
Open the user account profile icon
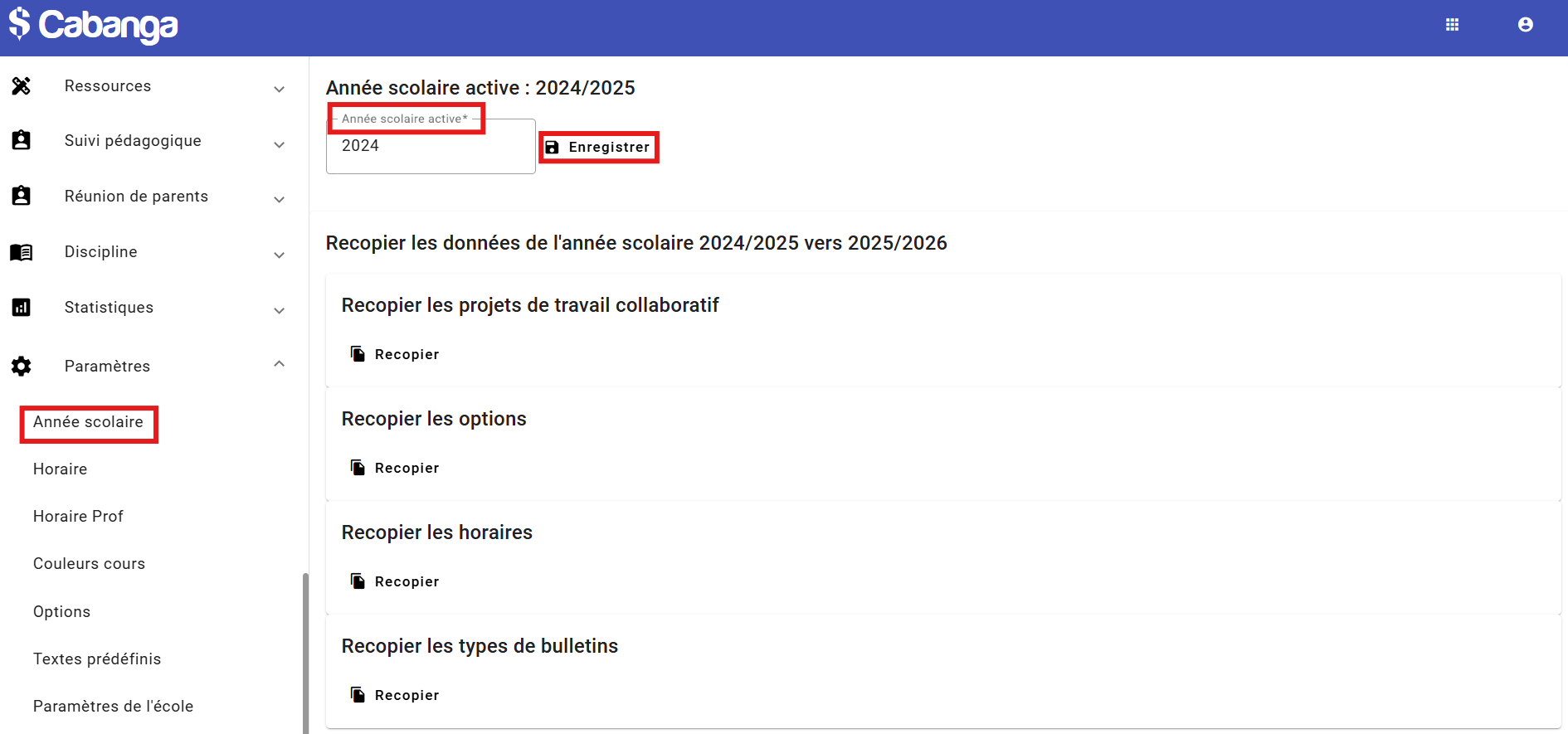1525,25
